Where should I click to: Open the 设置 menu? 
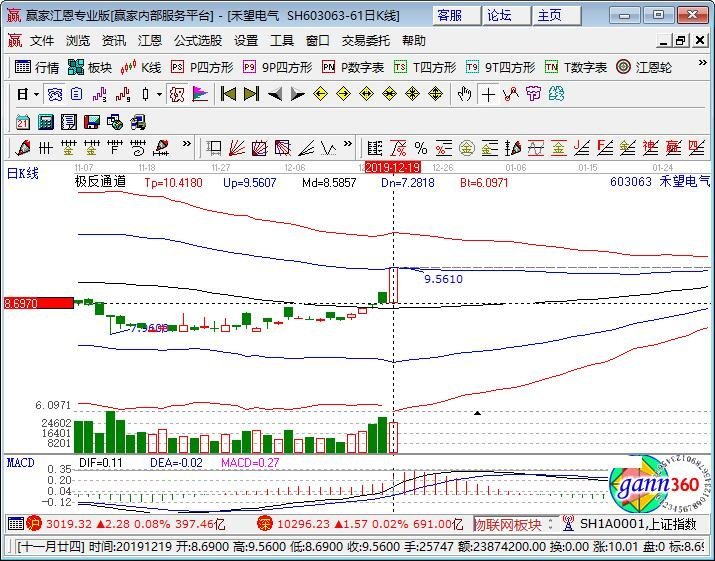tap(246, 41)
